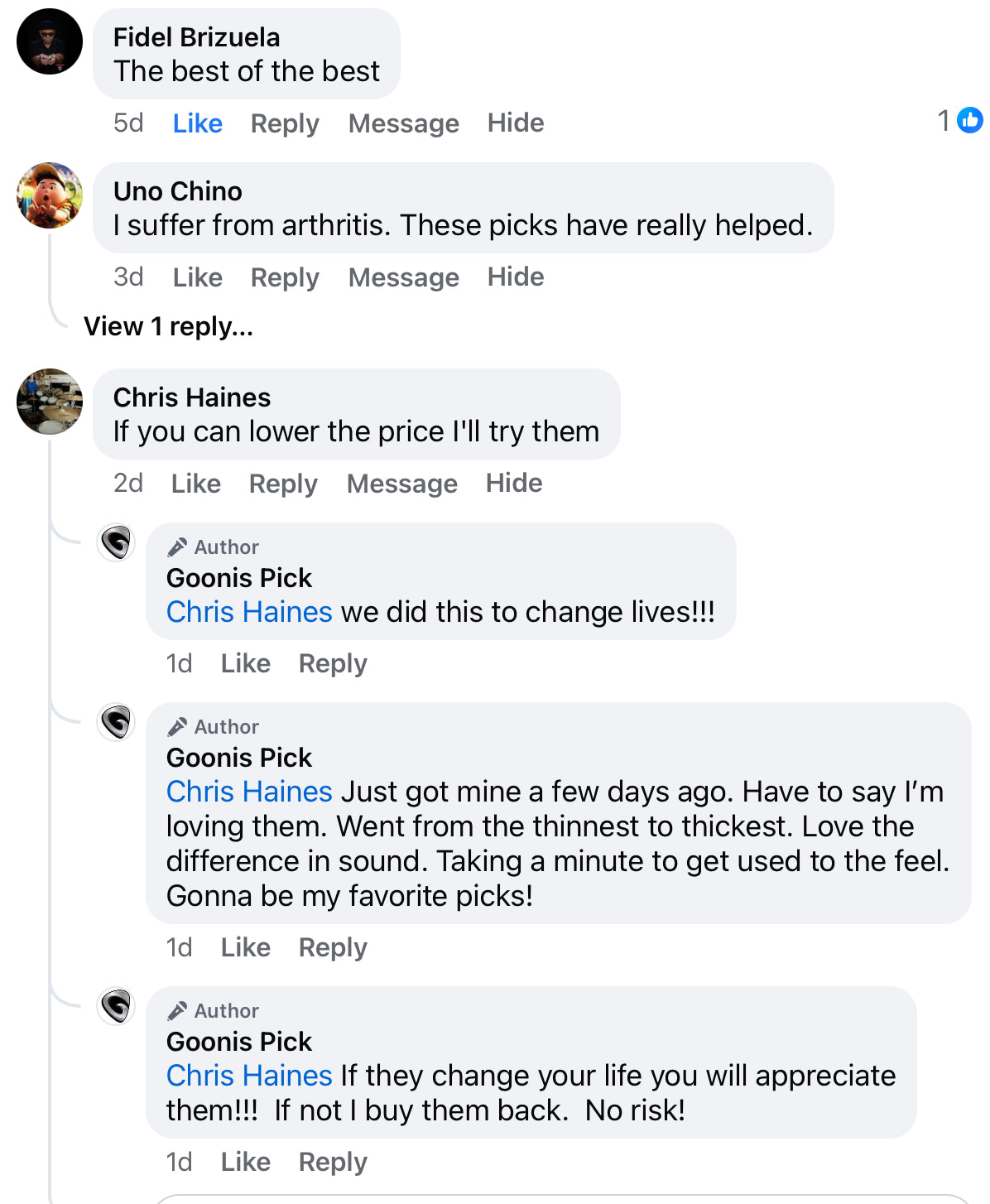Like Goonis Pick's 'Just got mine' reply

tap(245, 947)
